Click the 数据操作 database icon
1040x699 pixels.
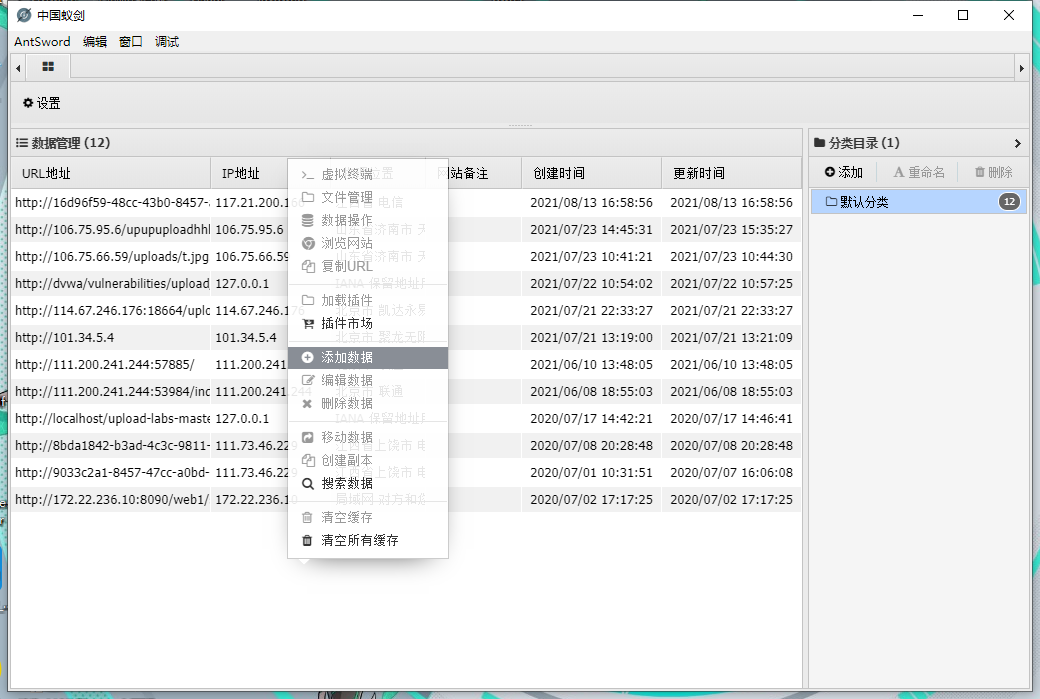(x=307, y=220)
